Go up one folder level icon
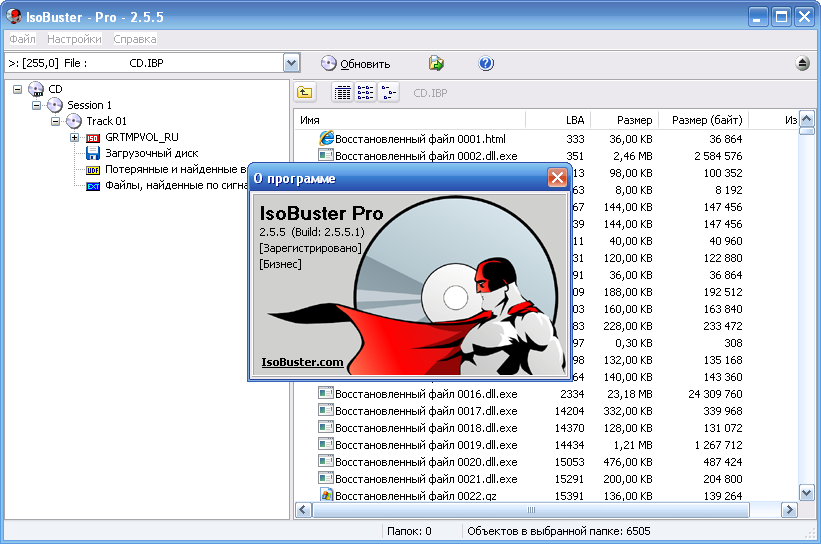821x544 pixels. (x=305, y=93)
